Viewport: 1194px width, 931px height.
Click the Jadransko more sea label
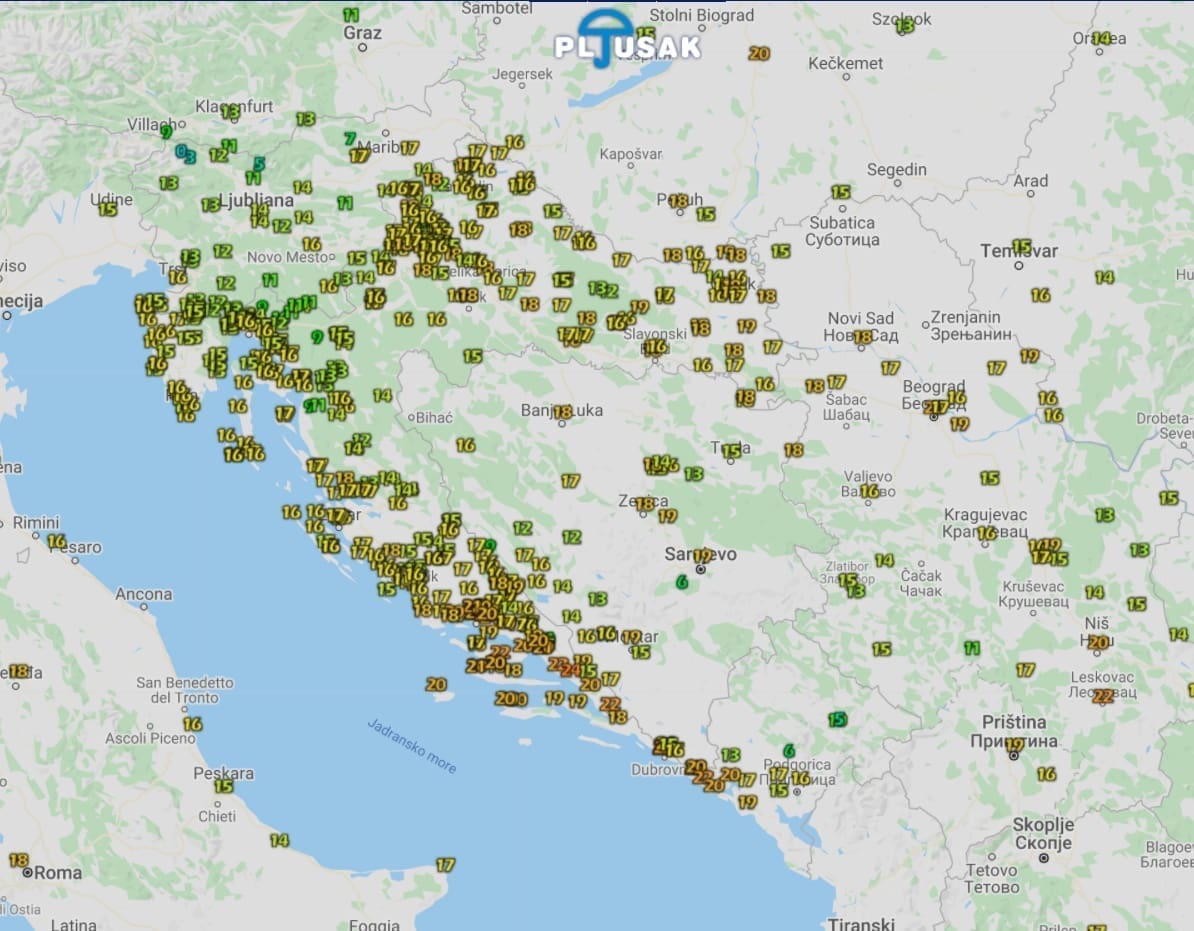[412, 746]
